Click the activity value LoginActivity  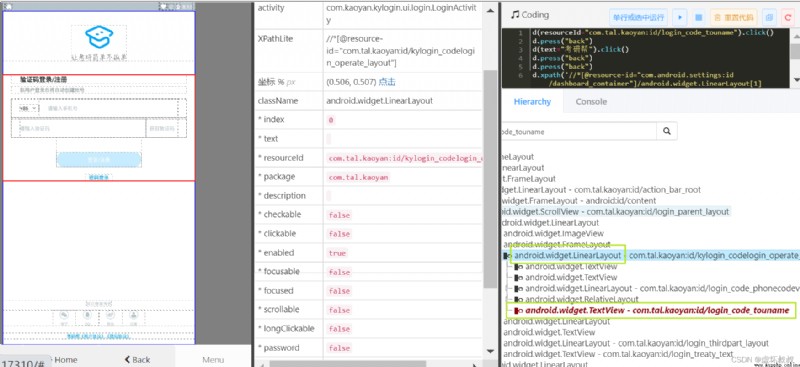click(x=401, y=14)
